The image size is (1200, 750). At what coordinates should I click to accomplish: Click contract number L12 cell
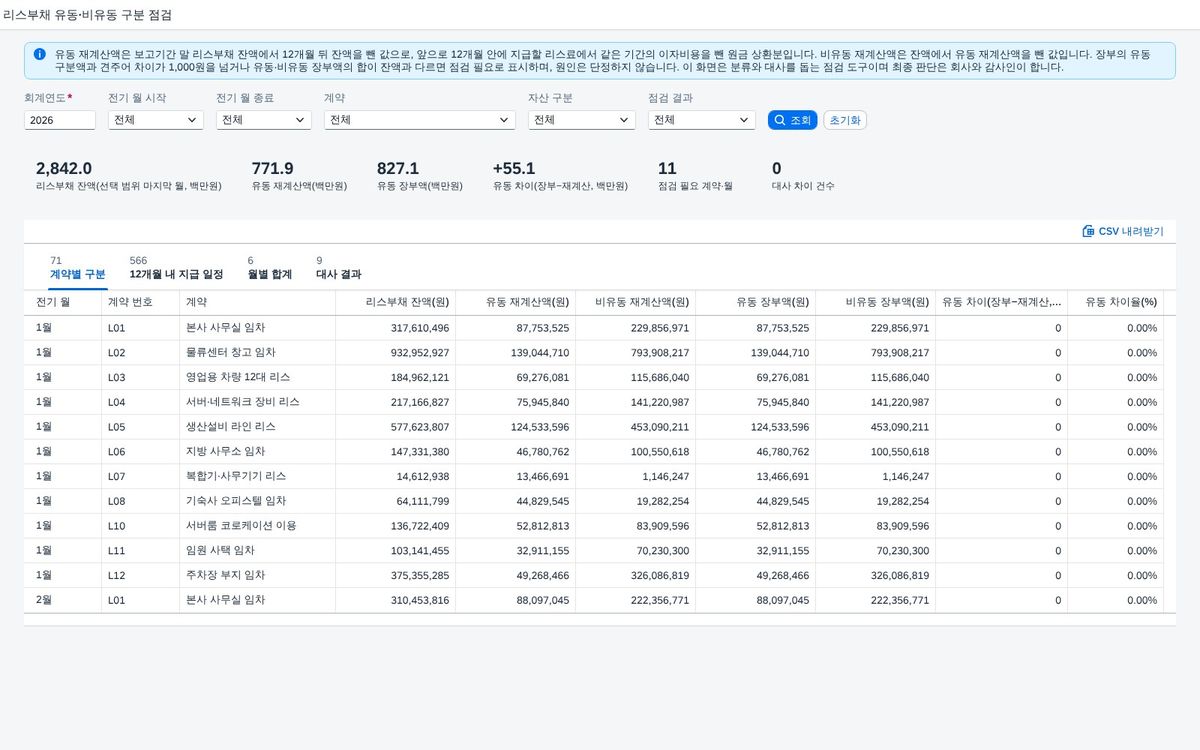(140, 575)
